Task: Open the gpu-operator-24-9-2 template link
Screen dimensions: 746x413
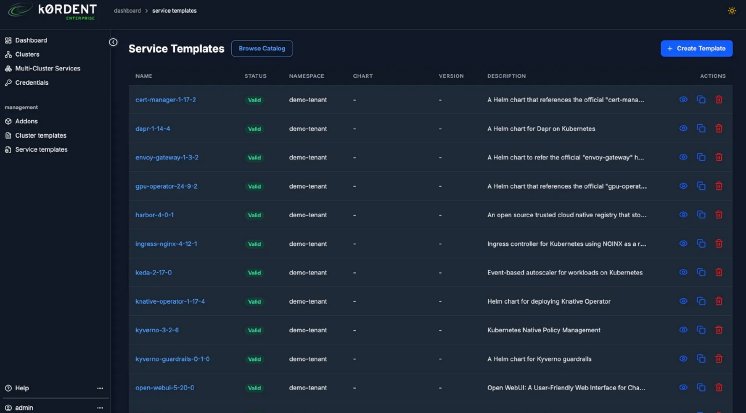Action: (x=167, y=187)
